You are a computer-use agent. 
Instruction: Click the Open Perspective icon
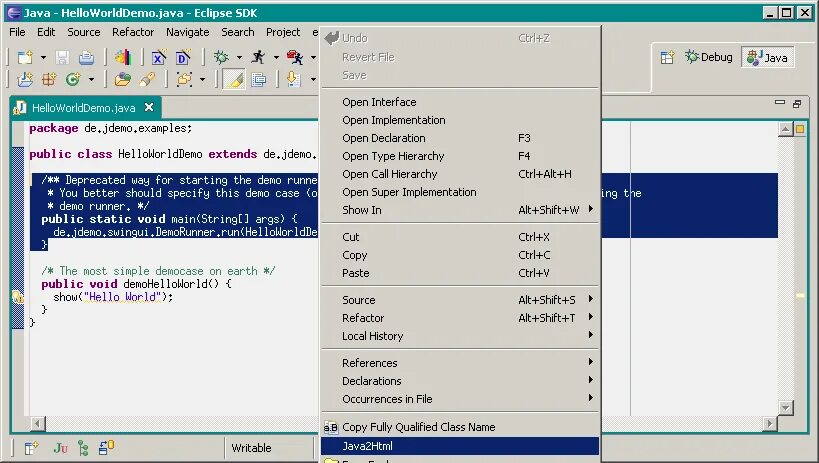[x=667, y=57]
